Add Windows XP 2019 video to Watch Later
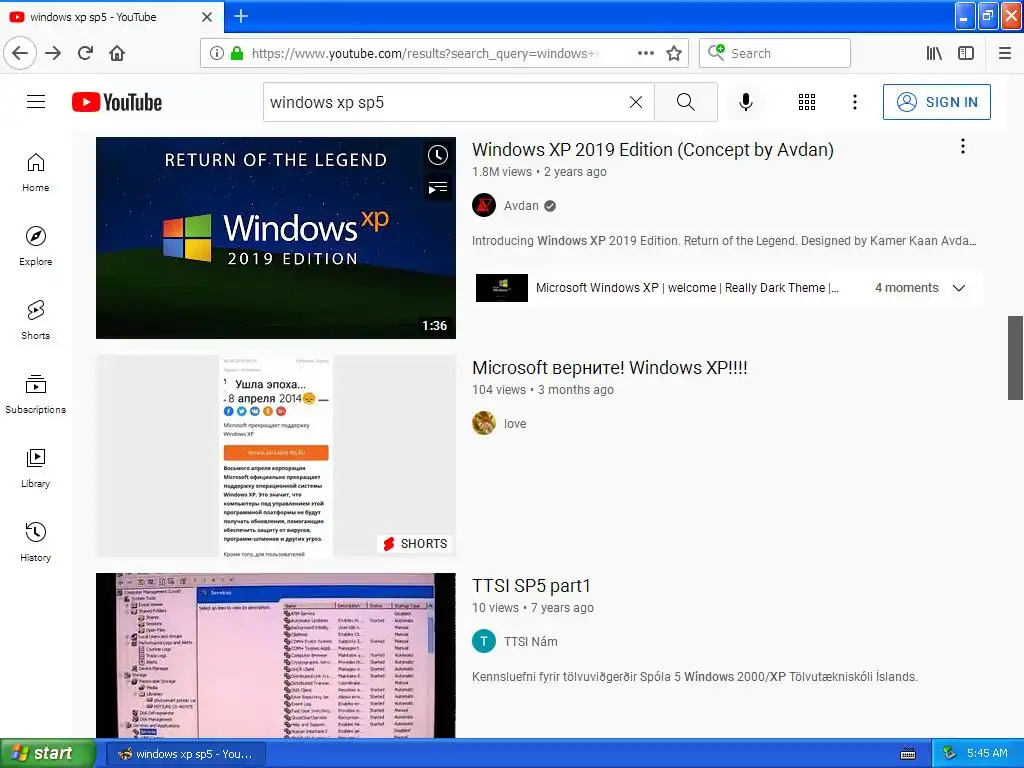This screenshot has width=1024, height=768. click(438, 155)
